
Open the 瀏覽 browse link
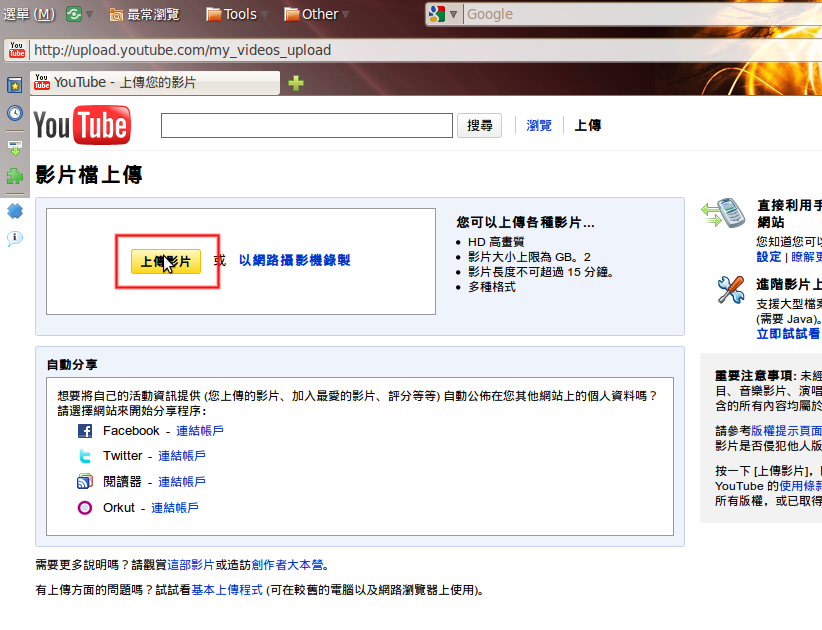pos(539,126)
